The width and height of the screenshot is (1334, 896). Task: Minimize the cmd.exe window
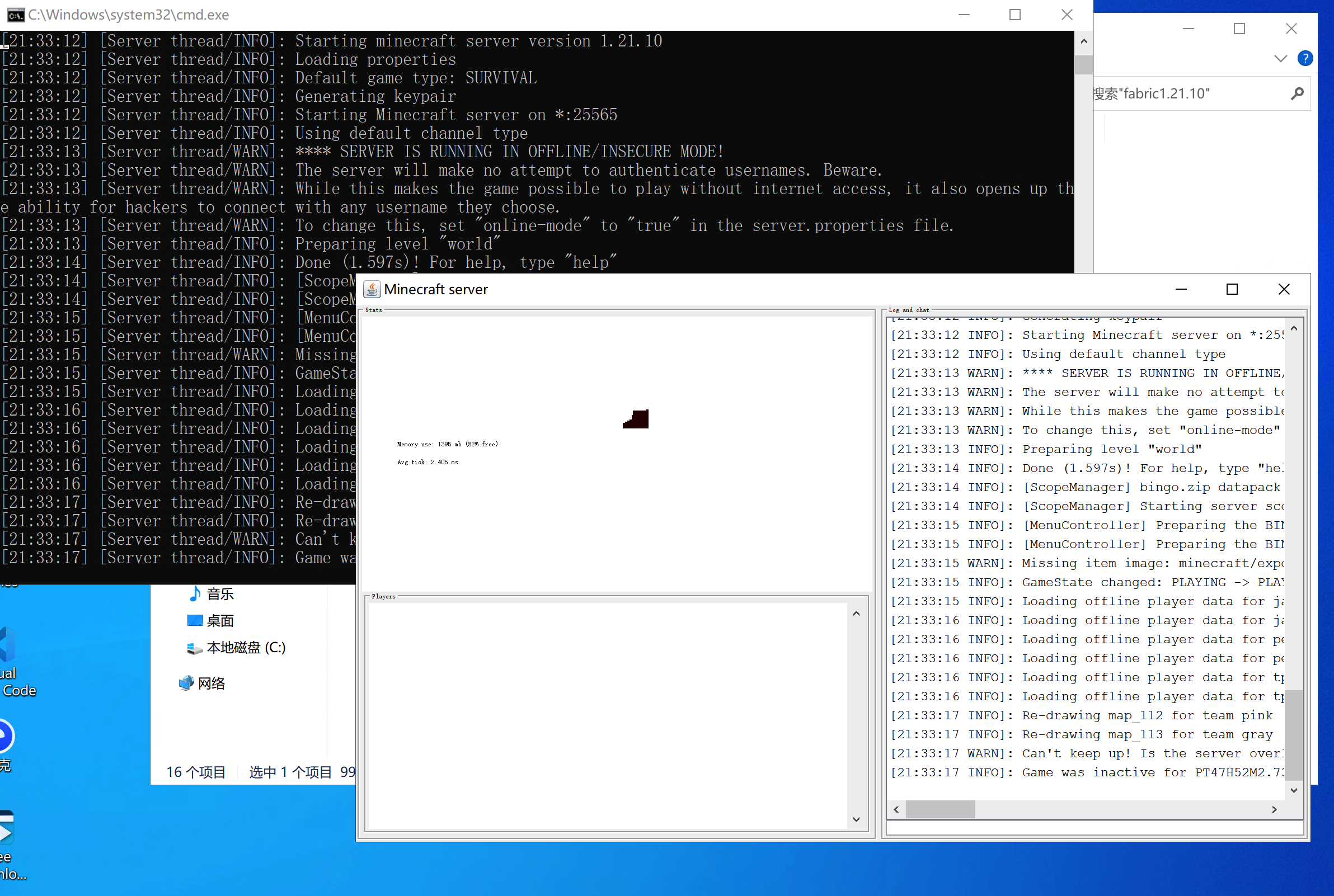pyautogui.click(x=964, y=15)
